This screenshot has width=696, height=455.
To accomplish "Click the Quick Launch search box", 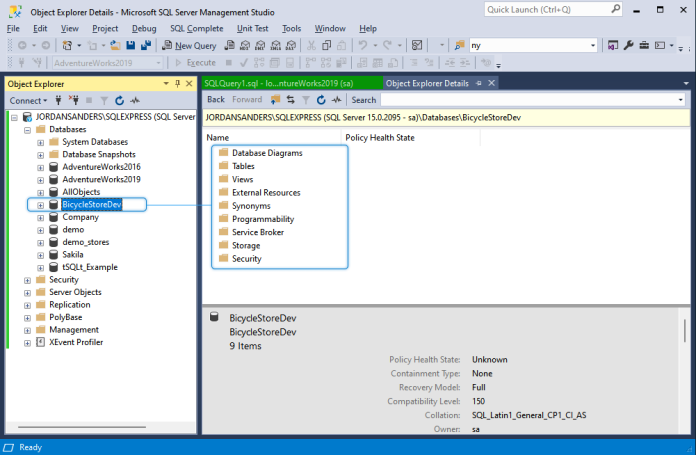I will tap(553, 9).
